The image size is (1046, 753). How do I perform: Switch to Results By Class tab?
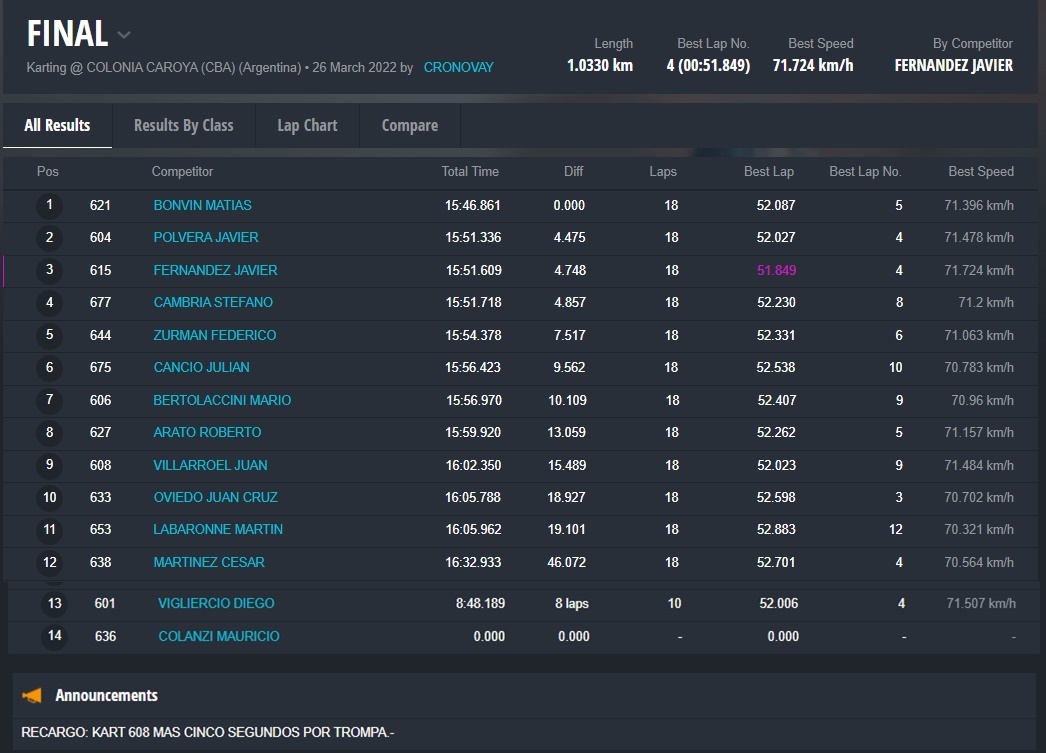click(x=183, y=125)
